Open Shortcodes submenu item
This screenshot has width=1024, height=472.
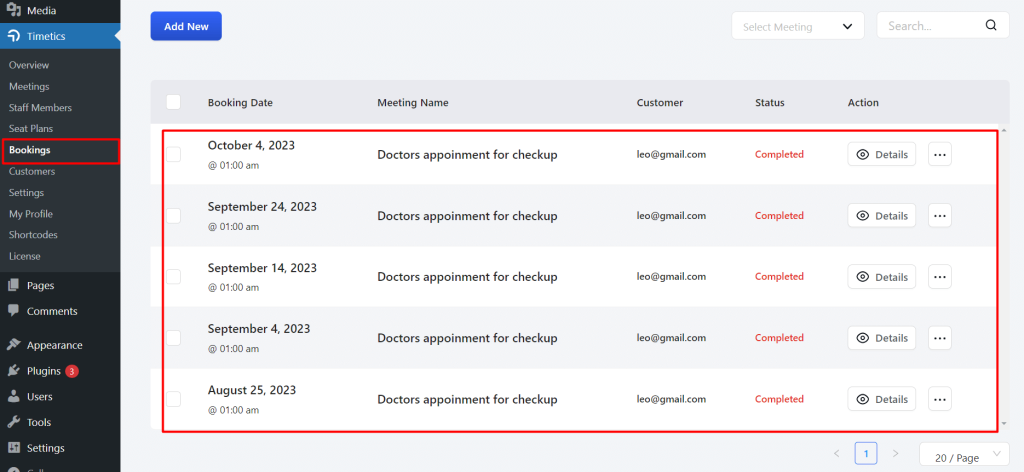33,234
